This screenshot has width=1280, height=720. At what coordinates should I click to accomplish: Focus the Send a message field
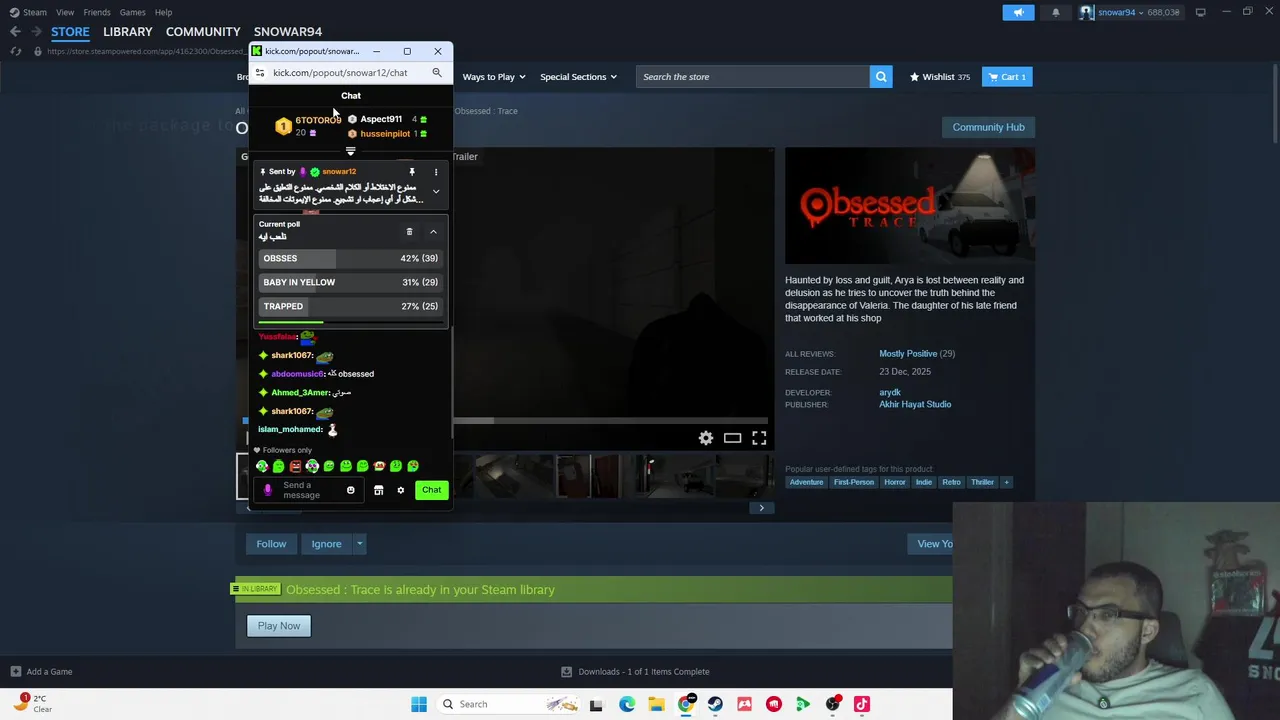tap(308, 490)
